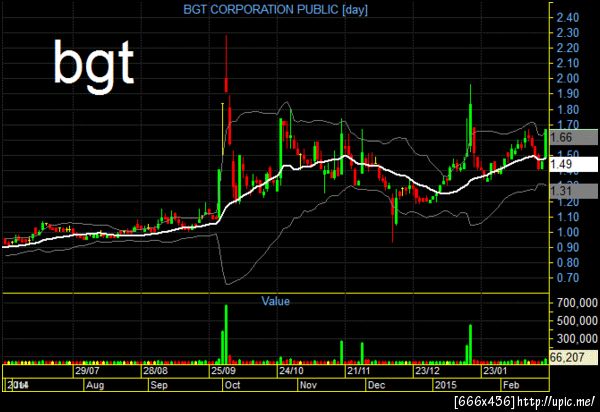Select the Oct month label
This screenshot has width=600, height=412.
tap(232, 385)
